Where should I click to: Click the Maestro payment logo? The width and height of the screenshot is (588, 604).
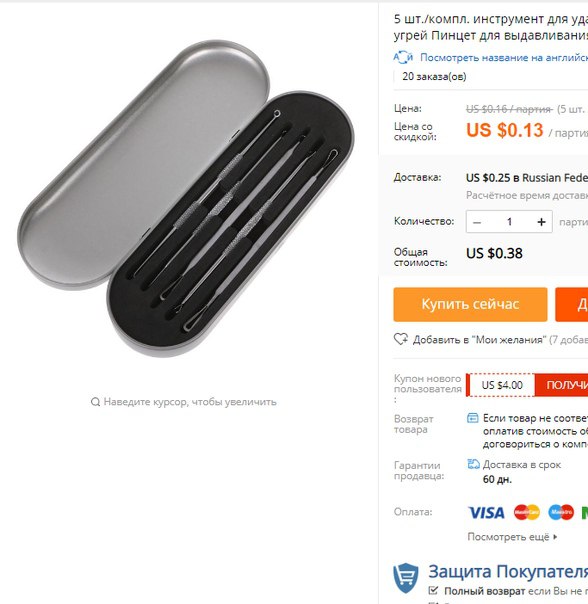pyautogui.click(x=561, y=512)
